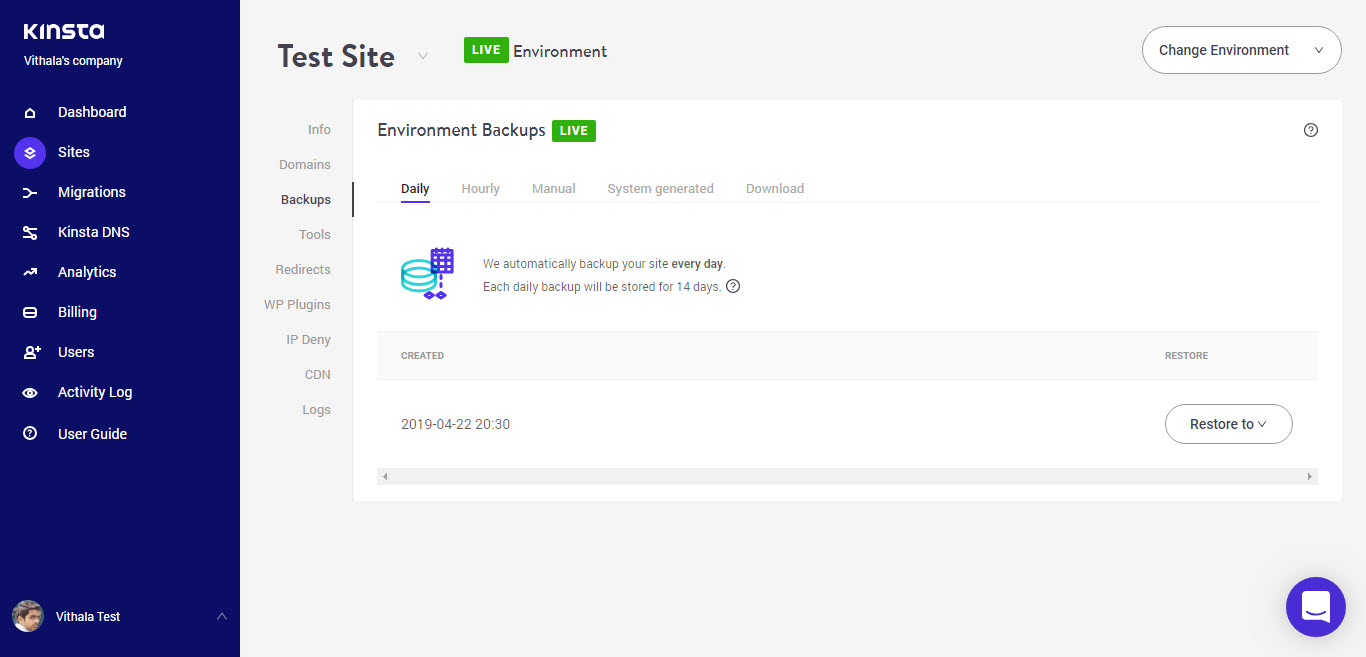This screenshot has width=1366, height=657.
Task: Expand the Vithala Test user menu
Action: (222, 616)
